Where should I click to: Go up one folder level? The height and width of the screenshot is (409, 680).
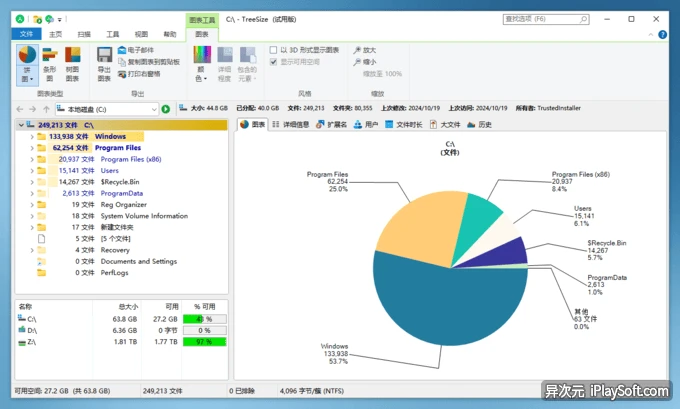(46, 109)
